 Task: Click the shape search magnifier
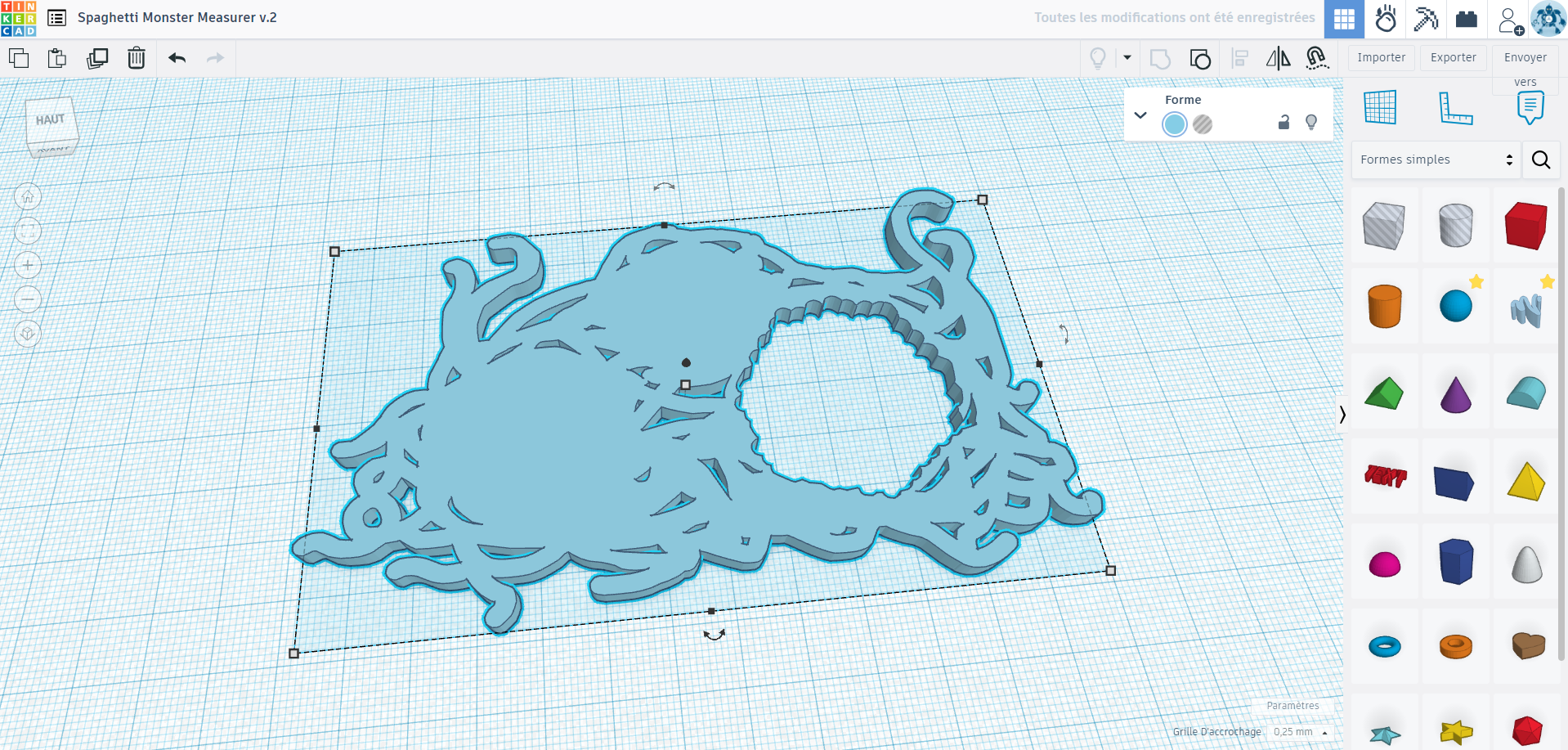[x=1541, y=159]
